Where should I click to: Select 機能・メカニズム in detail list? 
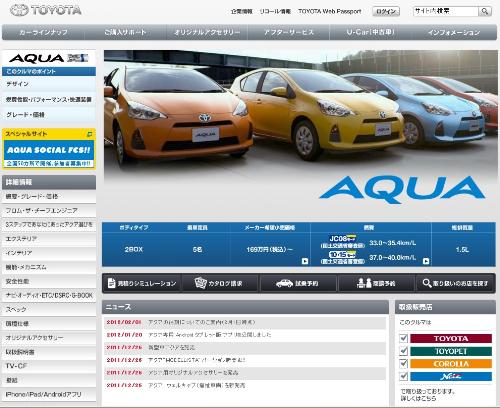point(49,267)
